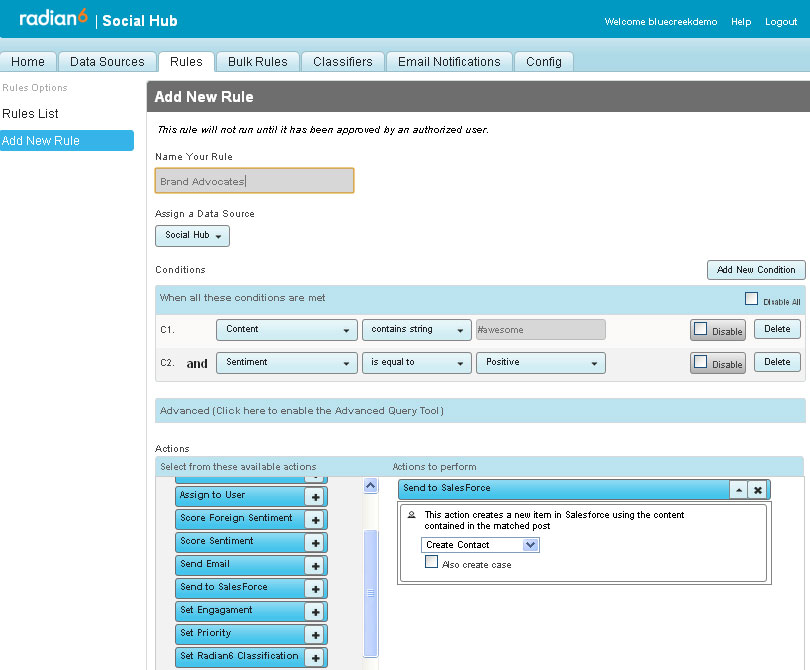This screenshot has width=810, height=670.
Task: Switch to the Classifiers tab
Action: pyautogui.click(x=342, y=62)
